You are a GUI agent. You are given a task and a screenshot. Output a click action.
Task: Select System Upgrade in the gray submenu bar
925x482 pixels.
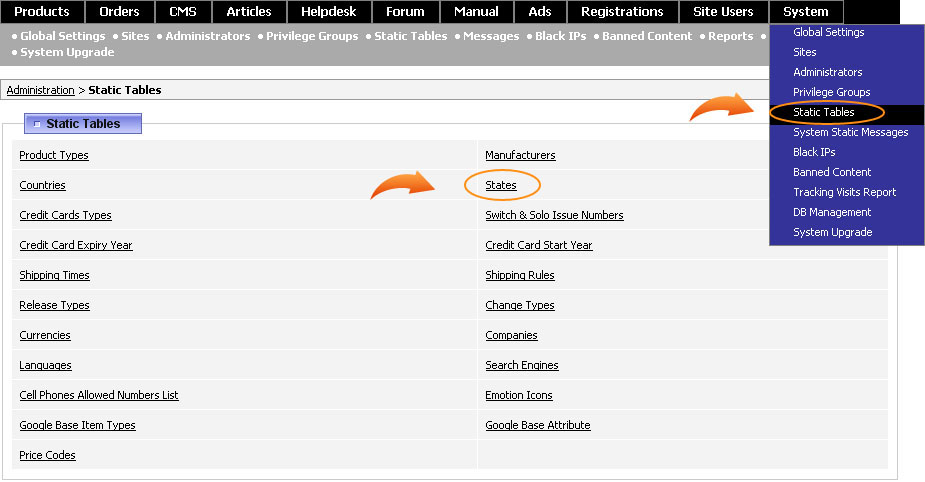pyautogui.click(x=67, y=53)
